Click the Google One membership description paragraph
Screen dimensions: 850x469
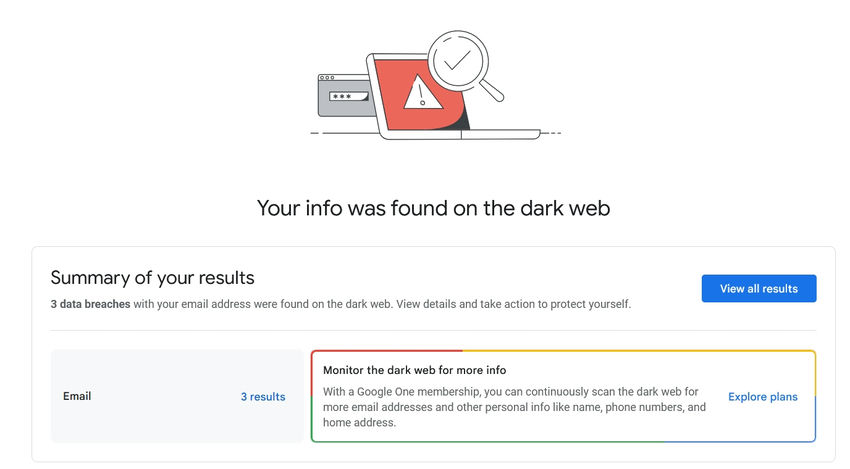coord(514,407)
